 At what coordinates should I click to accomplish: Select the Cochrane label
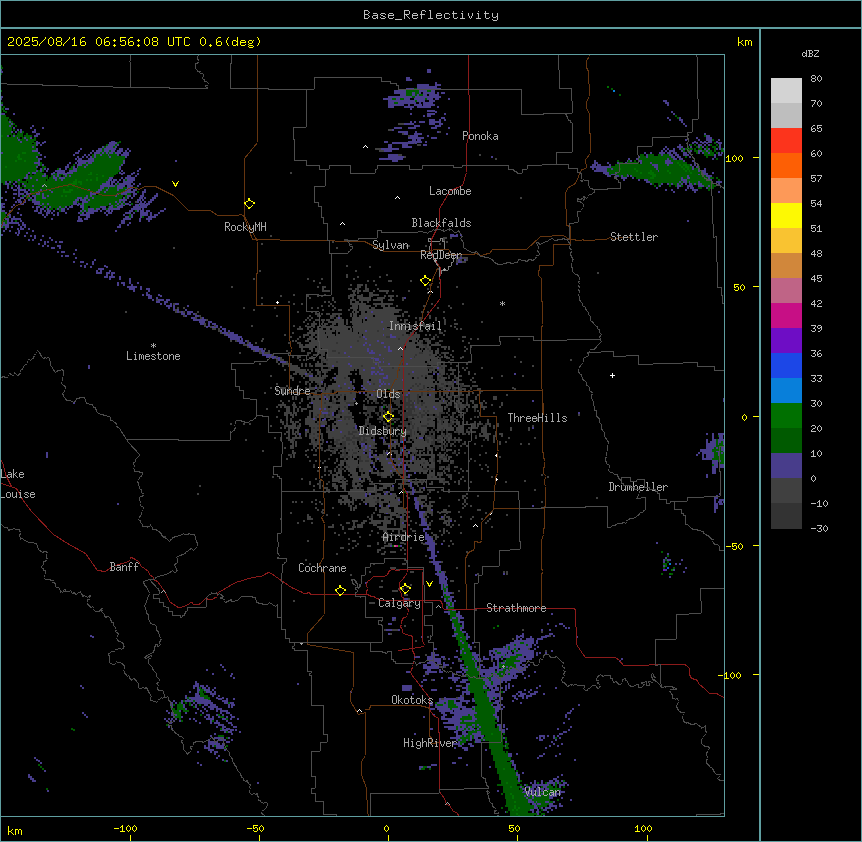point(322,568)
